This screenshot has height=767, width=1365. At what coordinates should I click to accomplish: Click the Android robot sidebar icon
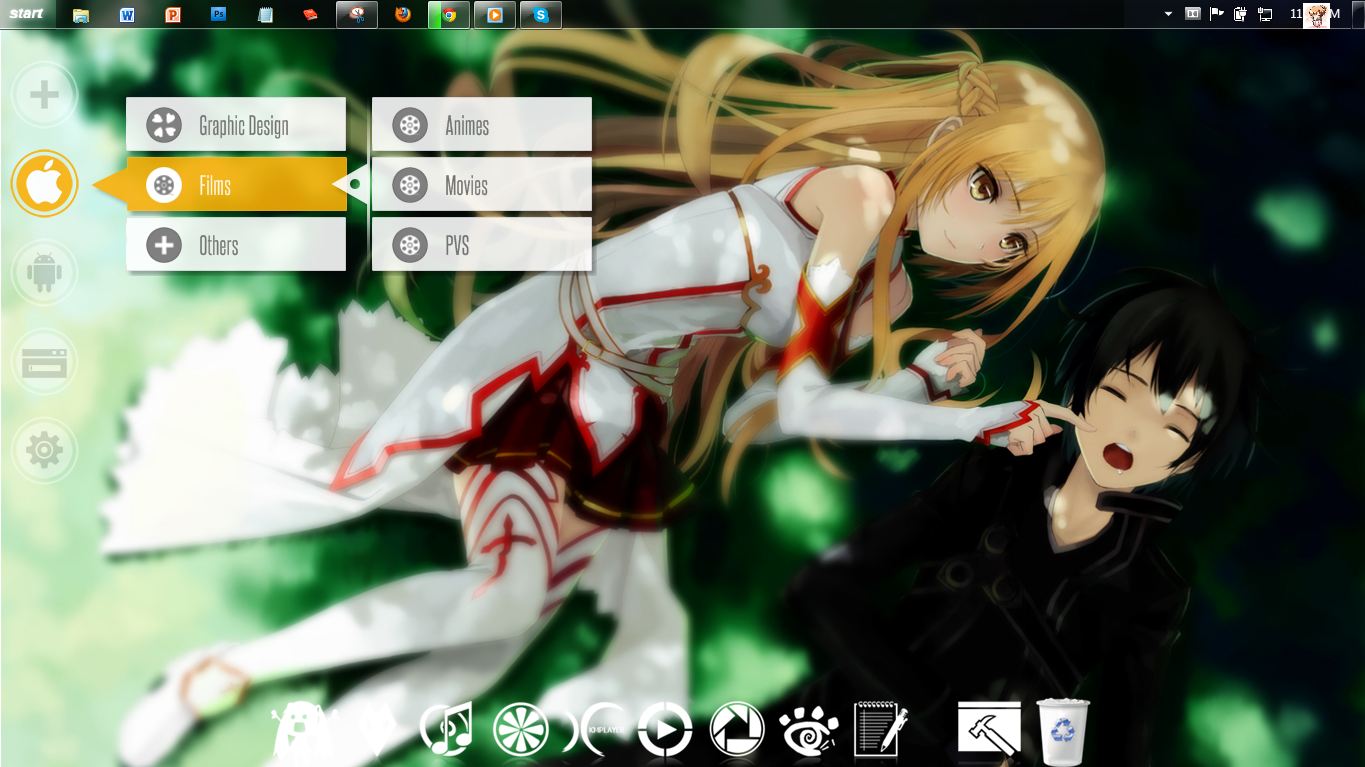click(x=44, y=273)
